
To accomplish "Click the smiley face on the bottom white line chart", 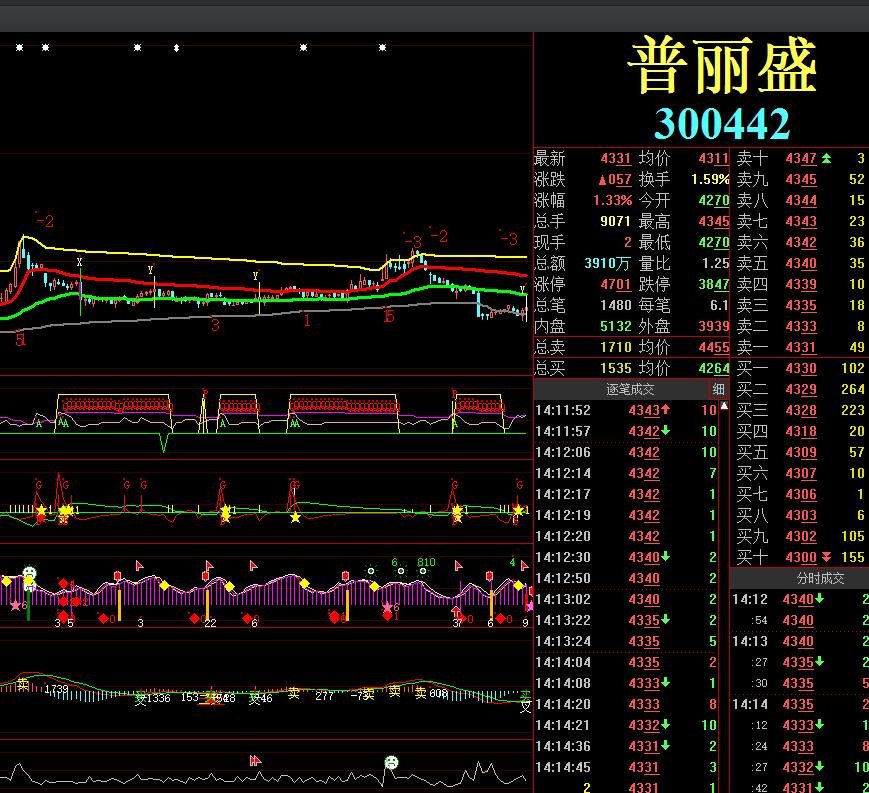I will tap(391, 762).
